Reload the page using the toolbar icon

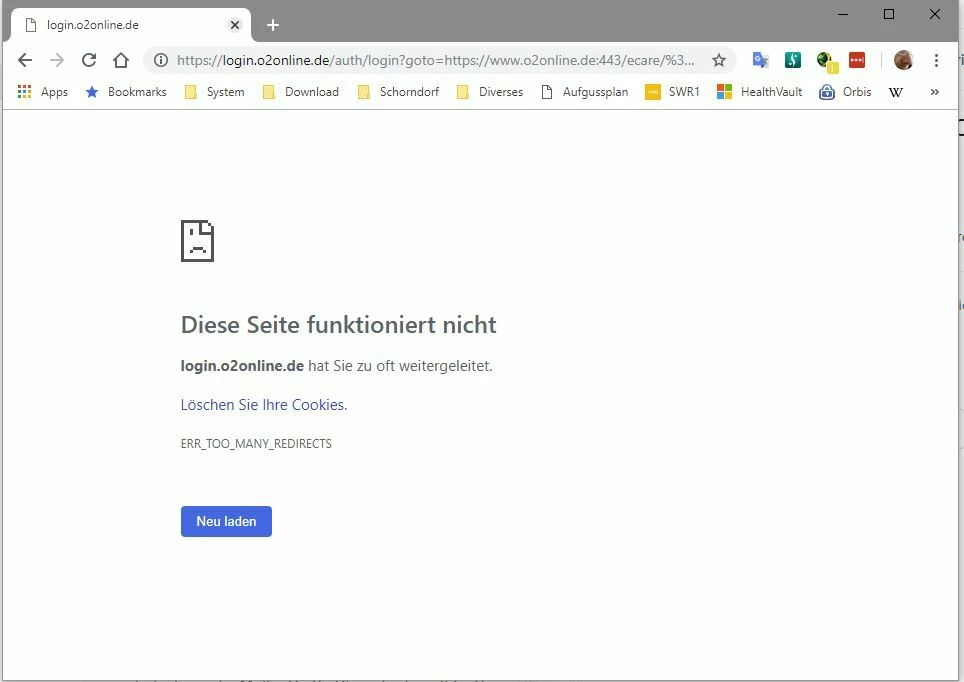89,60
